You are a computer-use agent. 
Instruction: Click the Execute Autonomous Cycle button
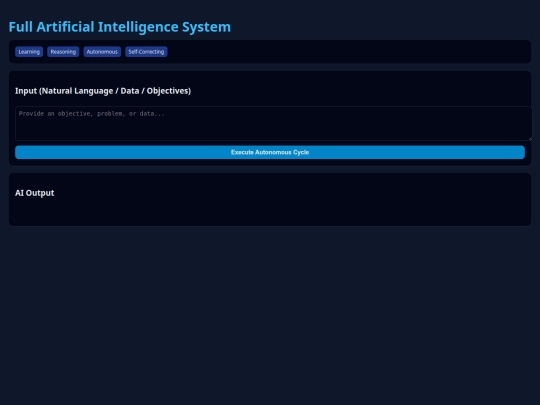270,152
